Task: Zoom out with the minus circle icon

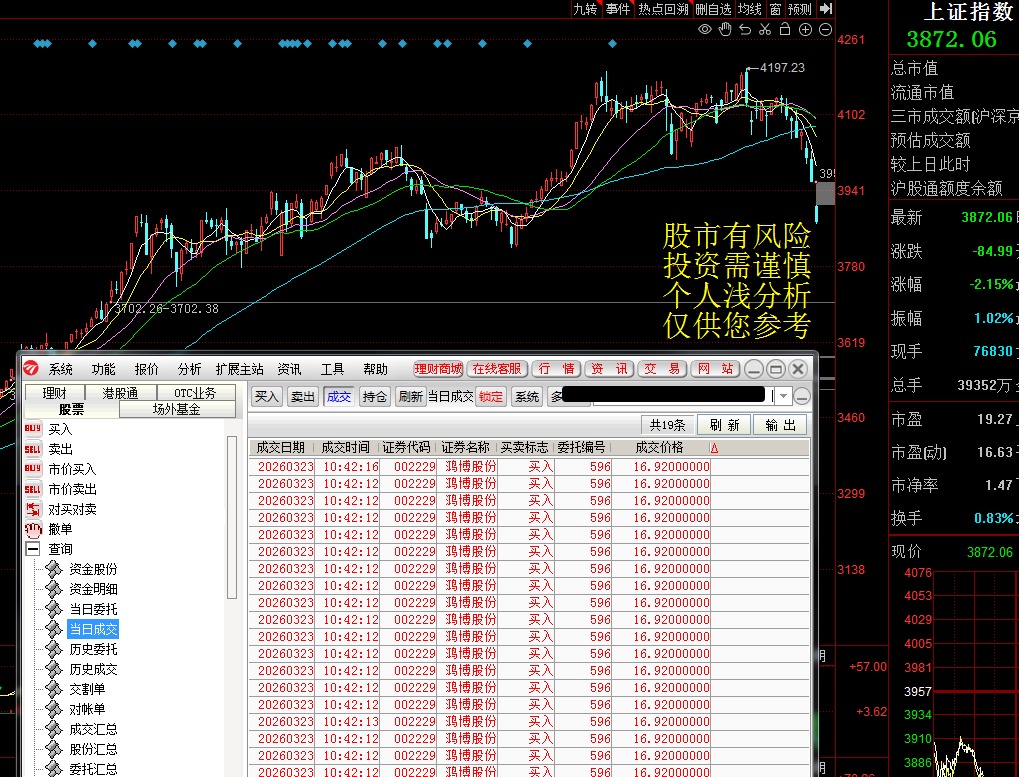Action: [x=825, y=30]
